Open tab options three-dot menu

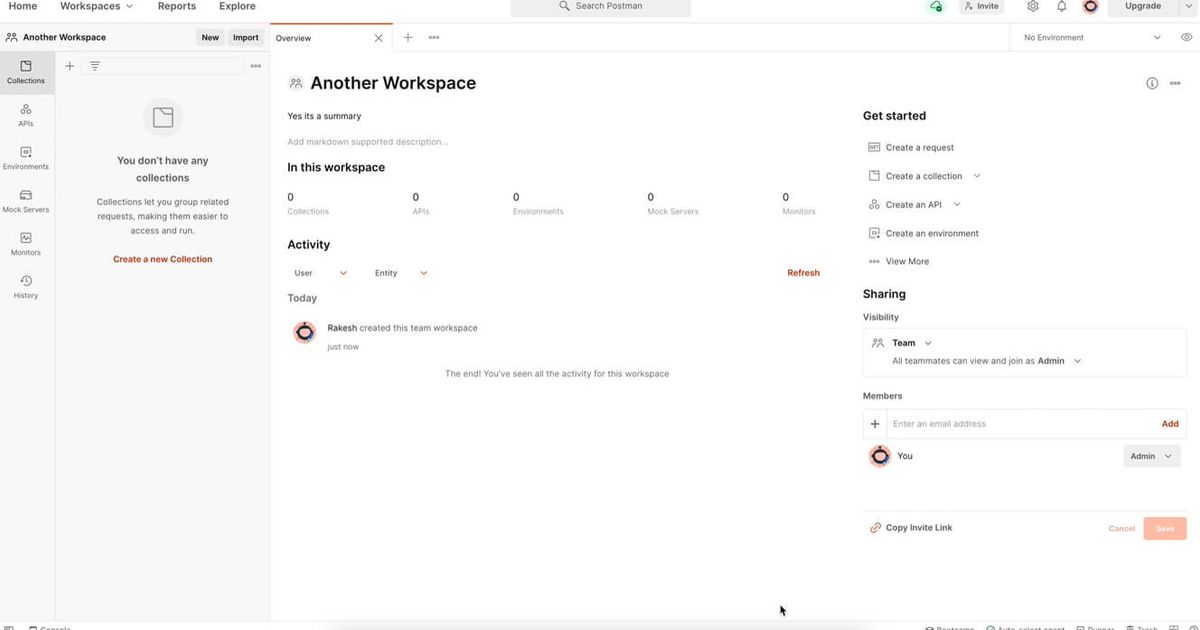point(434,38)
